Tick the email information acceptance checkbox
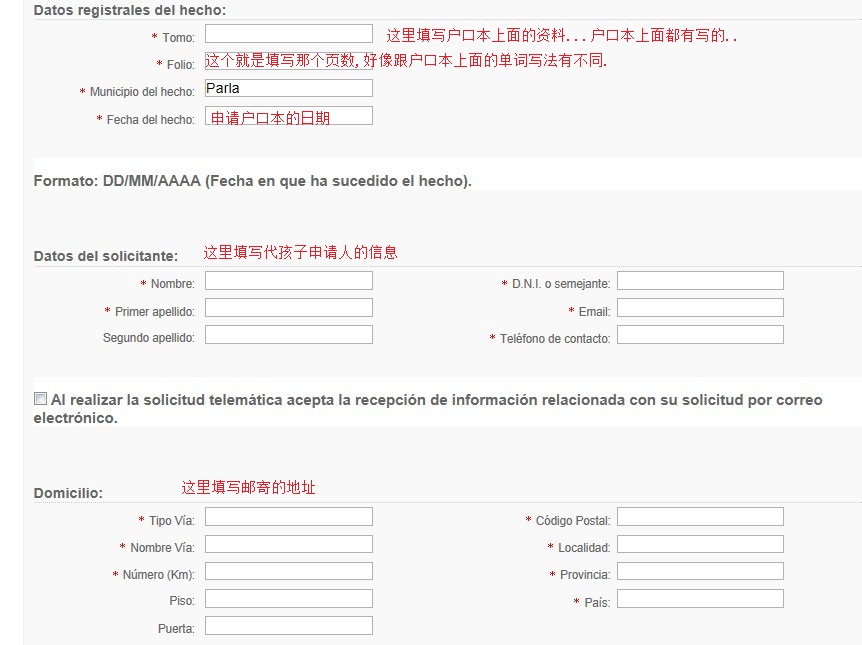862x645 pixels. point(41,399)
